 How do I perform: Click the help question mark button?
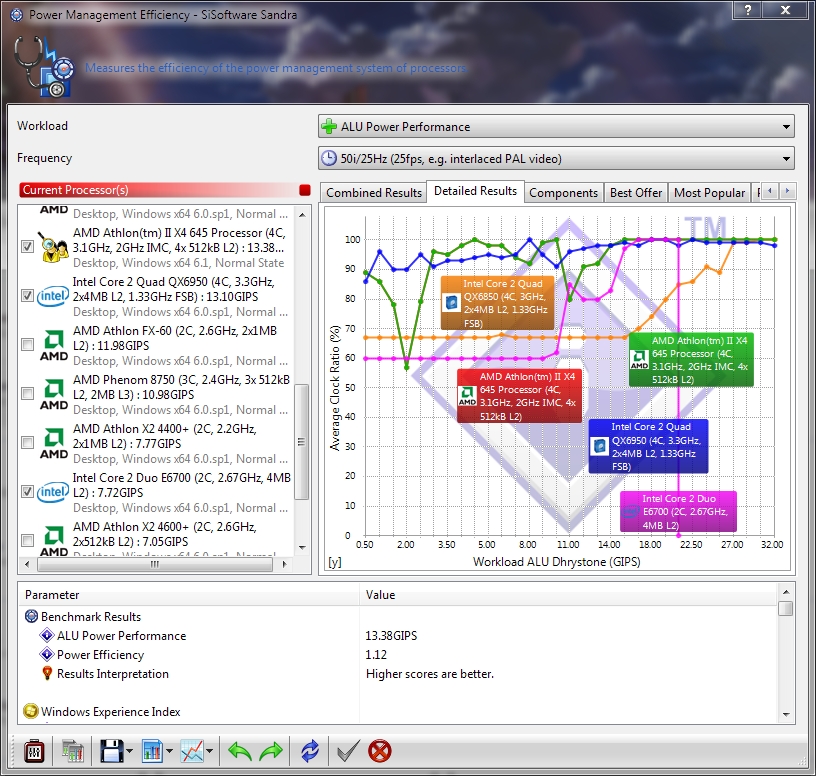pos(748,10)
